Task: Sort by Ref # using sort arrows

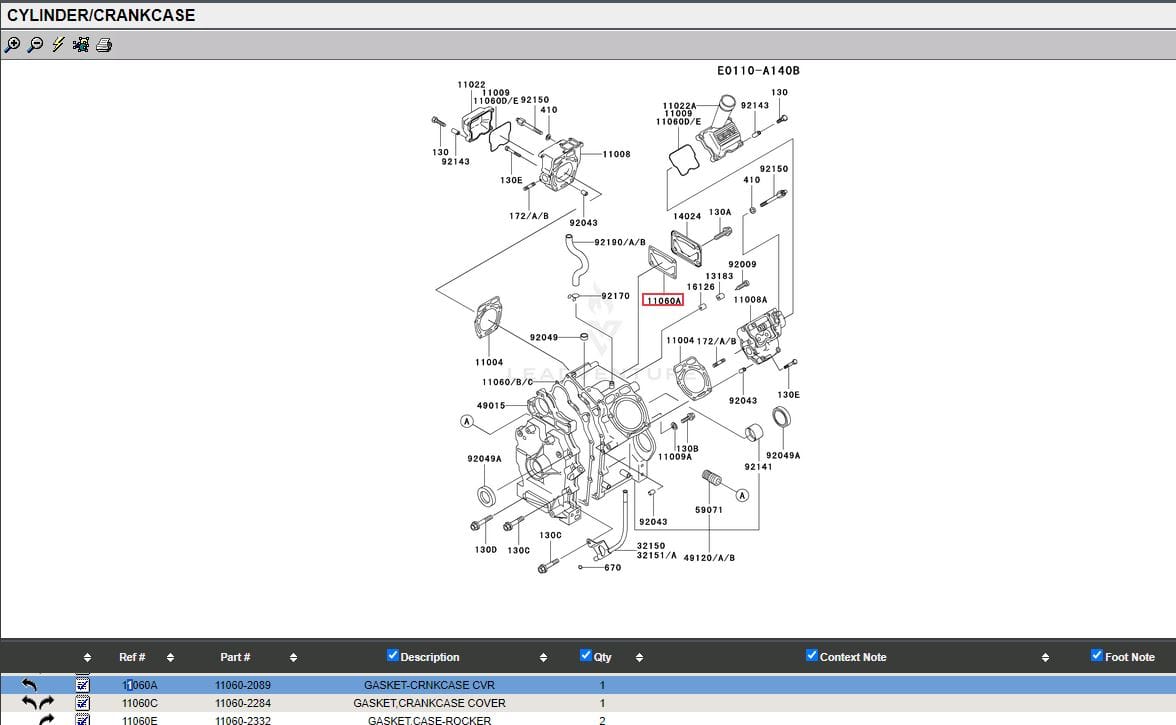Action: pos(170,658)
